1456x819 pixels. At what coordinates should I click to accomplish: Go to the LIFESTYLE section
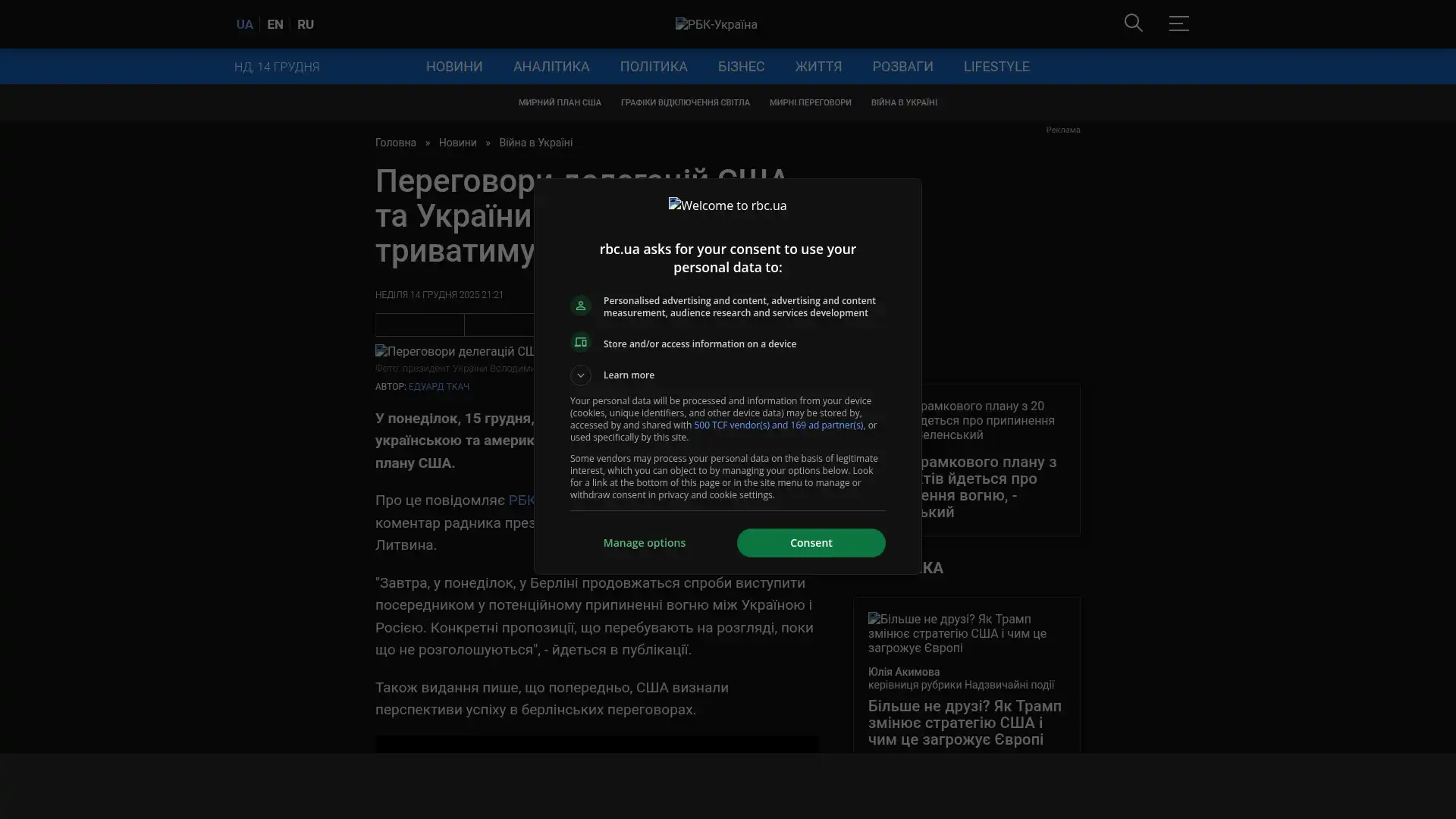[996, 67]
